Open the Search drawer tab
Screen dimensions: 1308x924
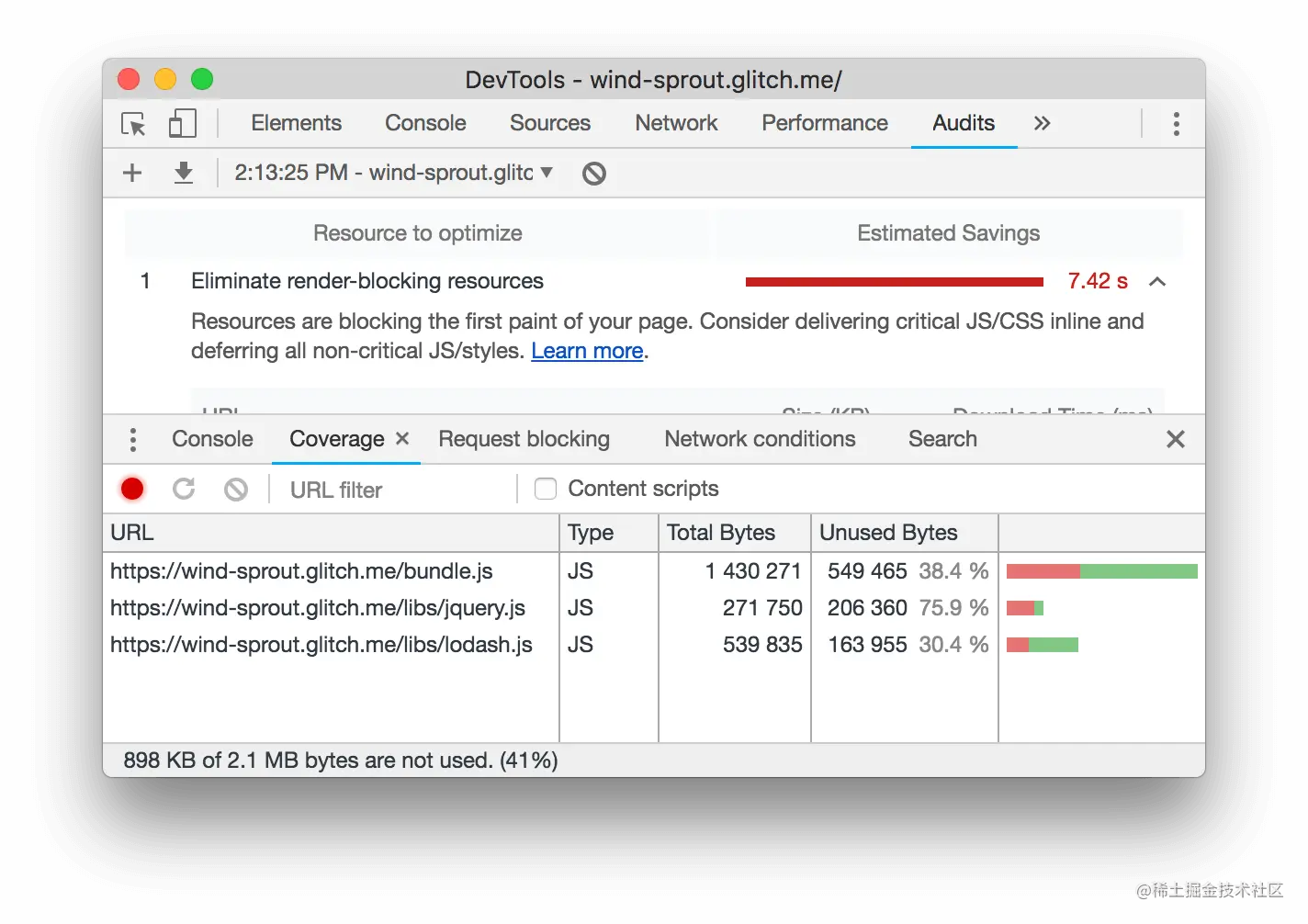tap(942, 439)
